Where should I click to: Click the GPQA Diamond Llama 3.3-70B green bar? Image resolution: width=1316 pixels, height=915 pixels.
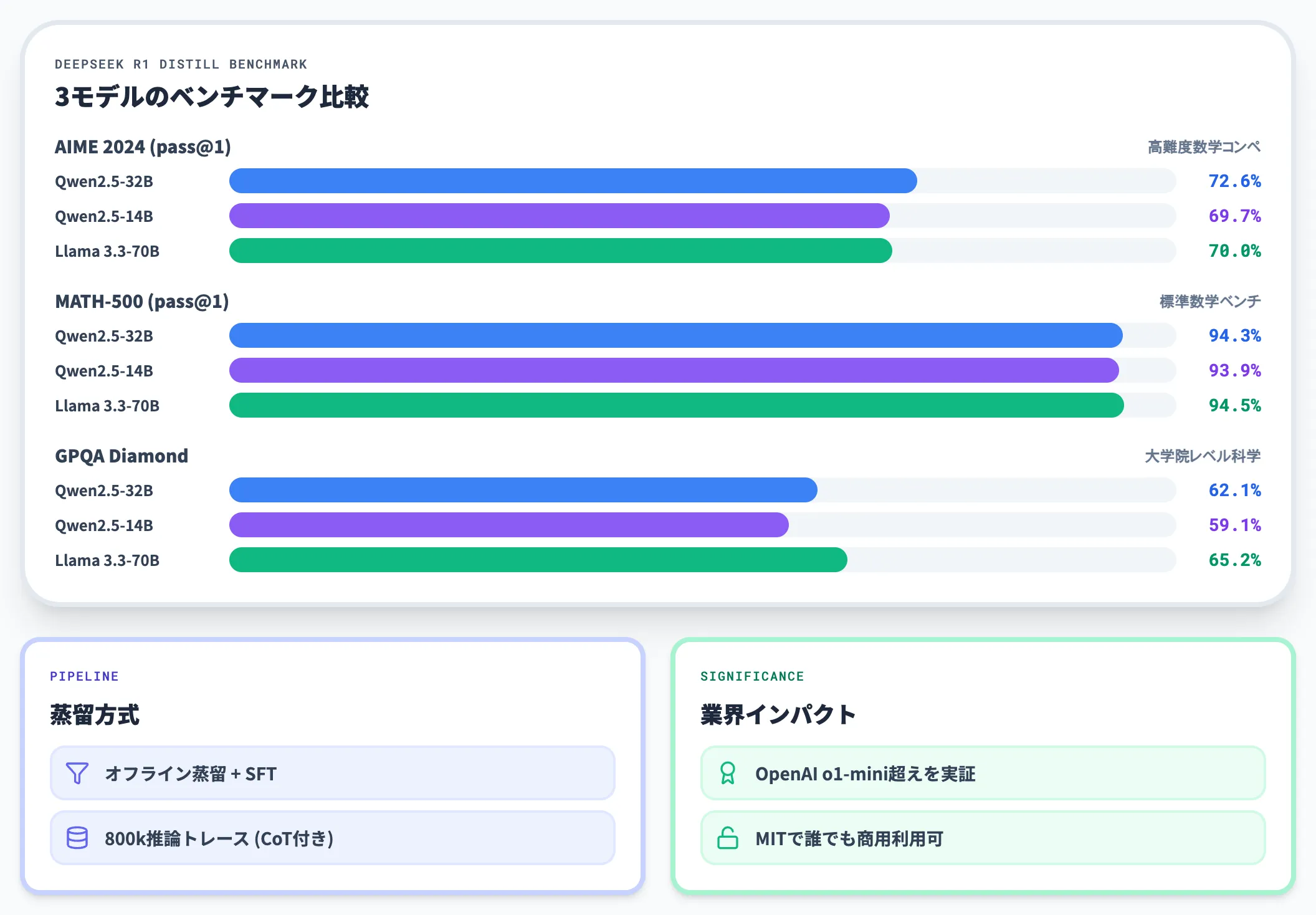[538, 560]
